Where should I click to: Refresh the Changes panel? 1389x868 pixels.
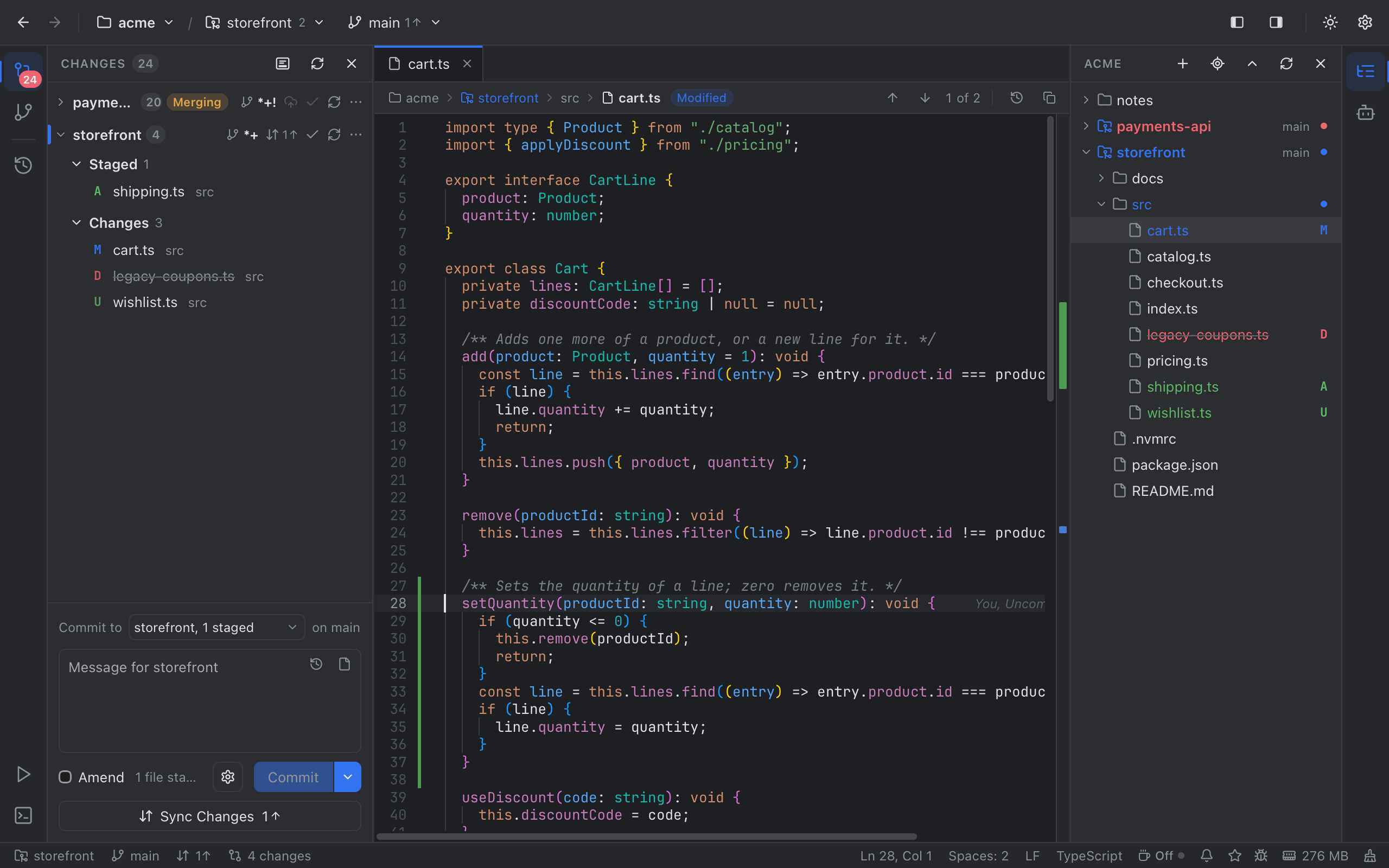tap(317, 63)
